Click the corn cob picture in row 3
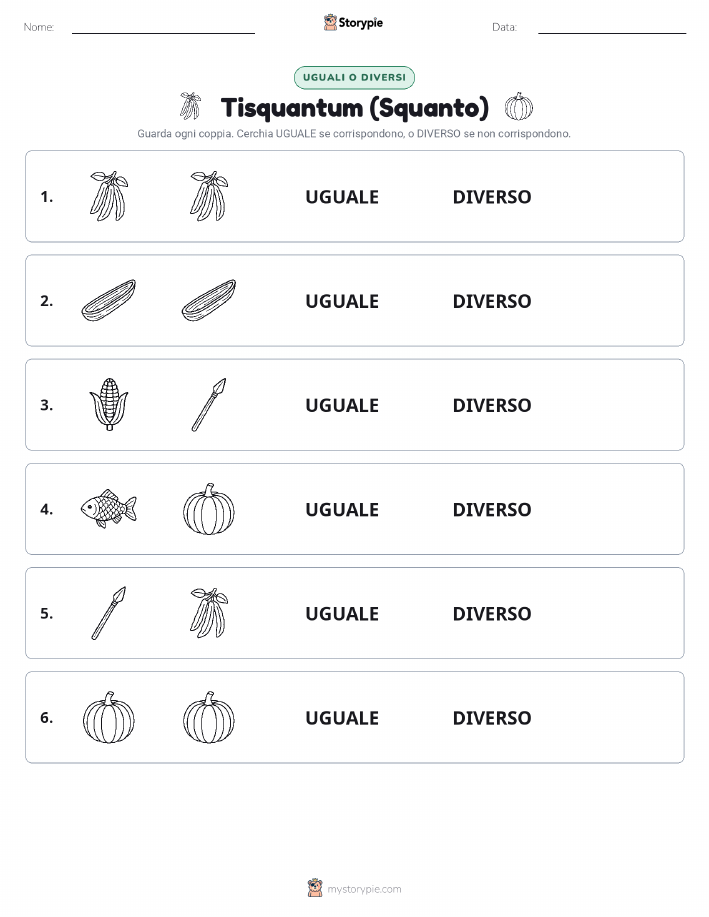This screenshot has height=917, width=709. click(x=109, y=405)
